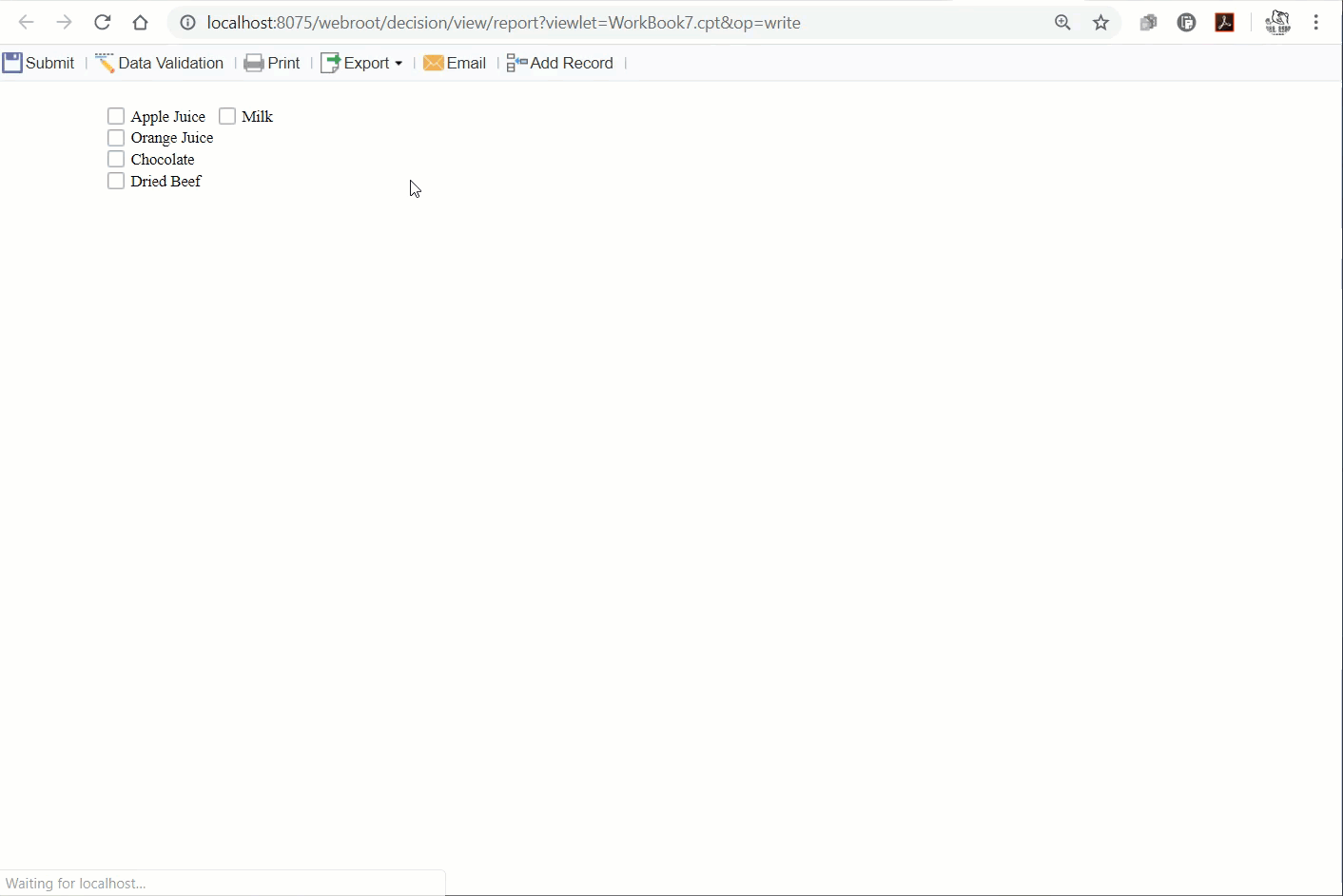Tick the Milk checkbox
Image resolution: width=1343 pixels, height=896 pixels.
pos(227,116)
